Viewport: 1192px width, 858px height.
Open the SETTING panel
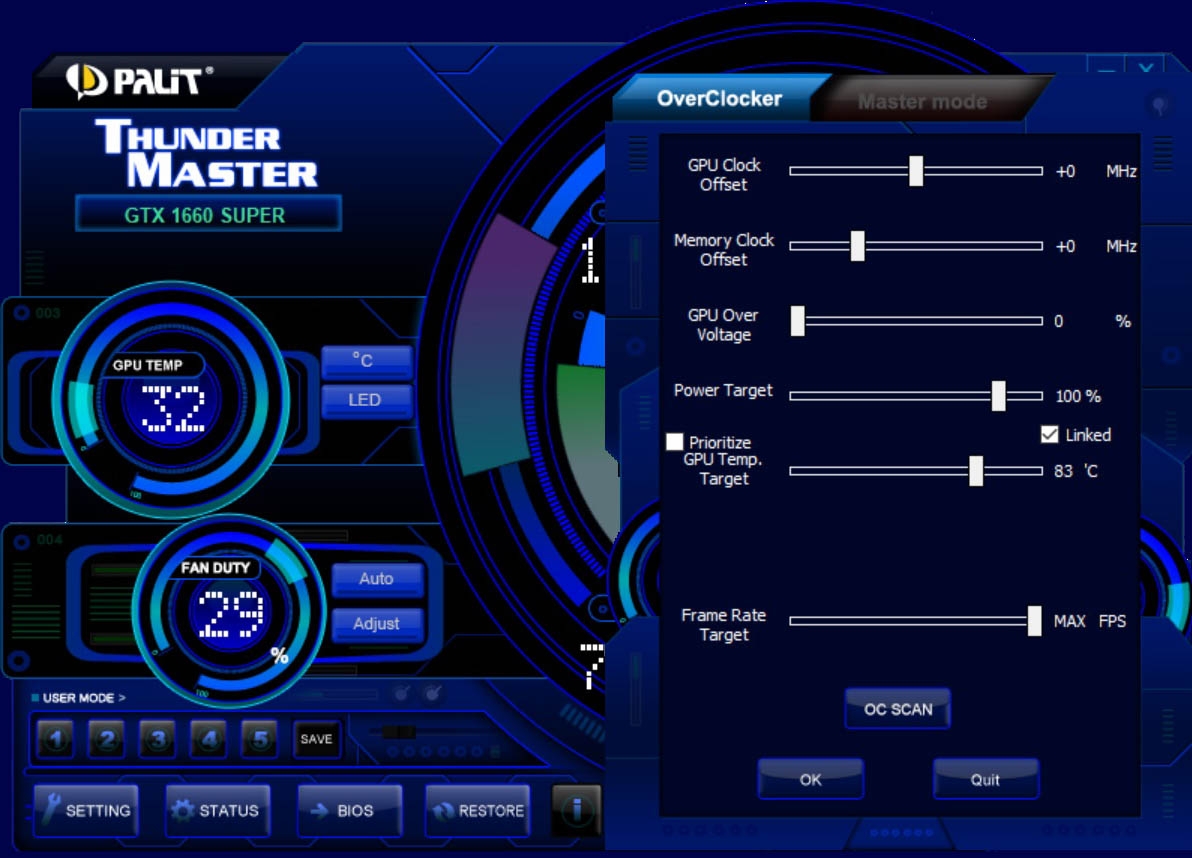pyautogui.click(x=86, y=810)
